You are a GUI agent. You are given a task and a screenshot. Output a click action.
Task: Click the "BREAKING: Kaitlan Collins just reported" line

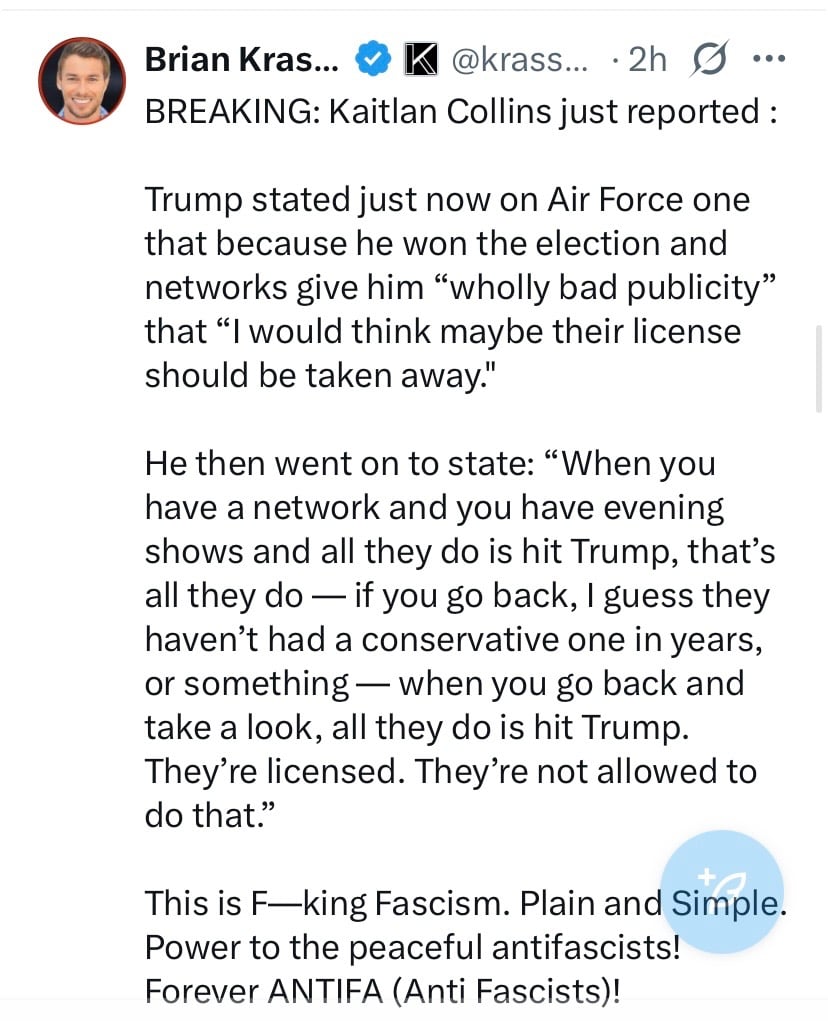tap(460, 111)
